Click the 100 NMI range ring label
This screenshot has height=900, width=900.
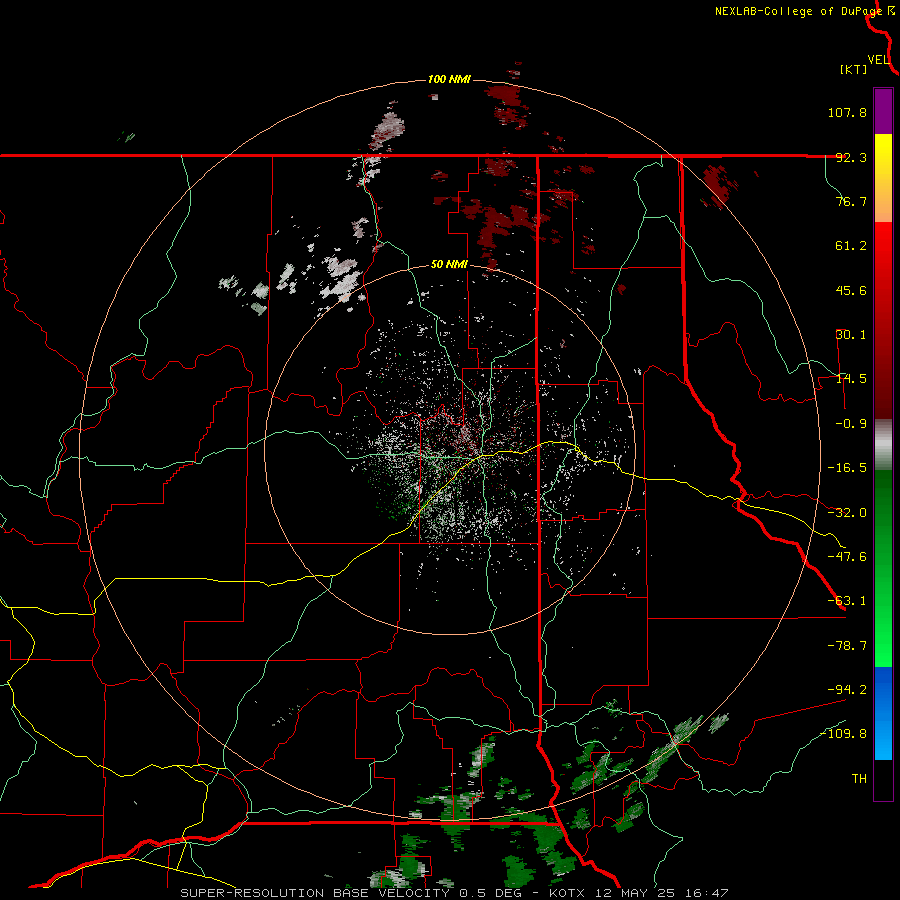click(x=449, y=79)
